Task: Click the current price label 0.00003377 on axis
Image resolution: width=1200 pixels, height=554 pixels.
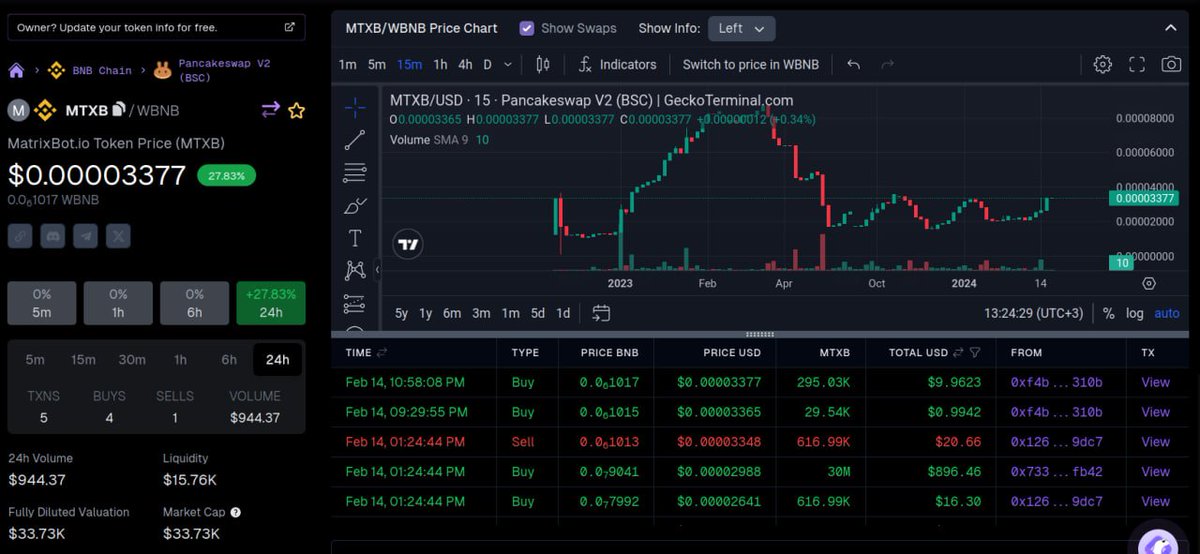Action: tap(1143, 198)
